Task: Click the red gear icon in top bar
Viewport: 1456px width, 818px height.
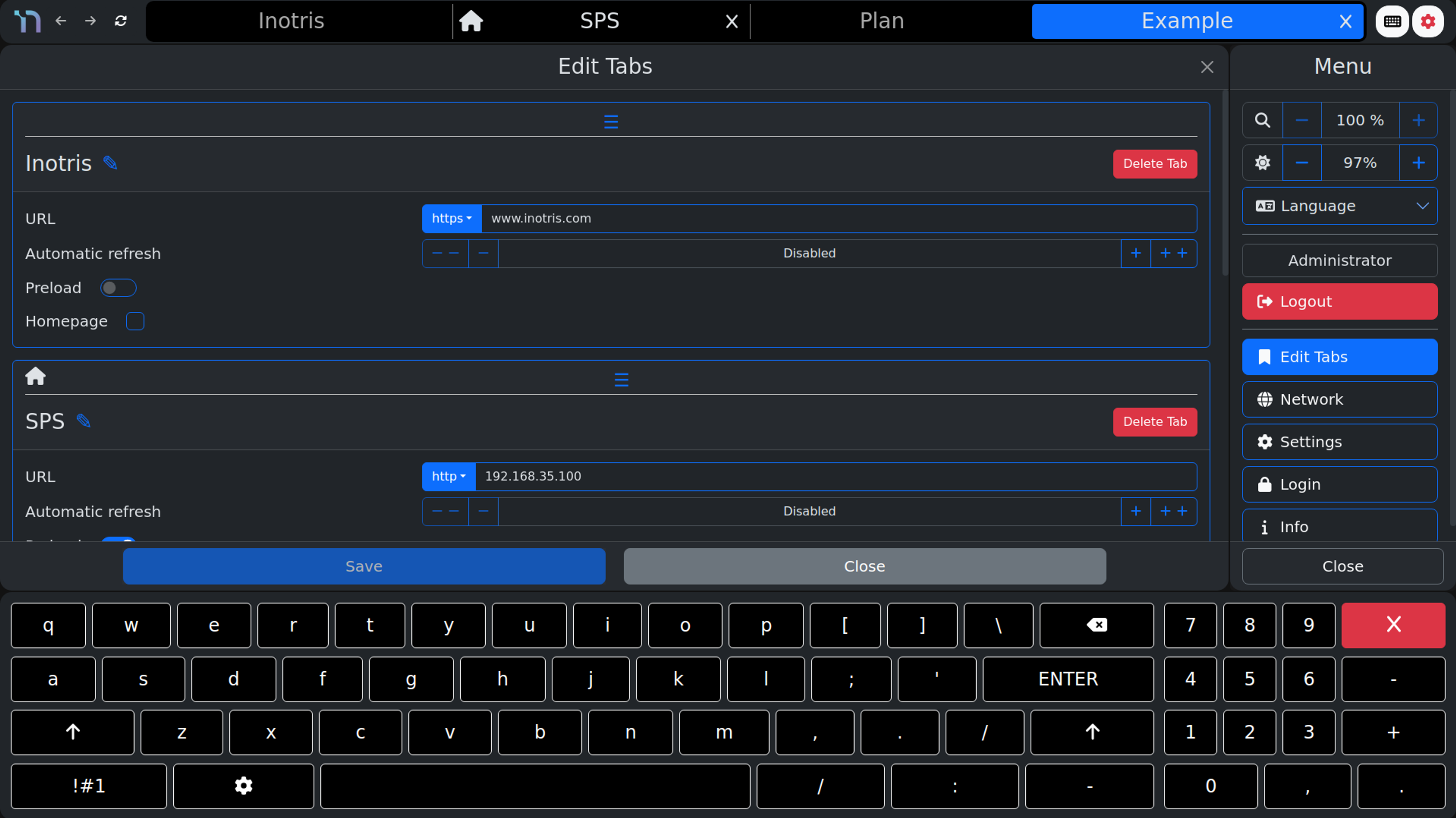Action: 1428,22
